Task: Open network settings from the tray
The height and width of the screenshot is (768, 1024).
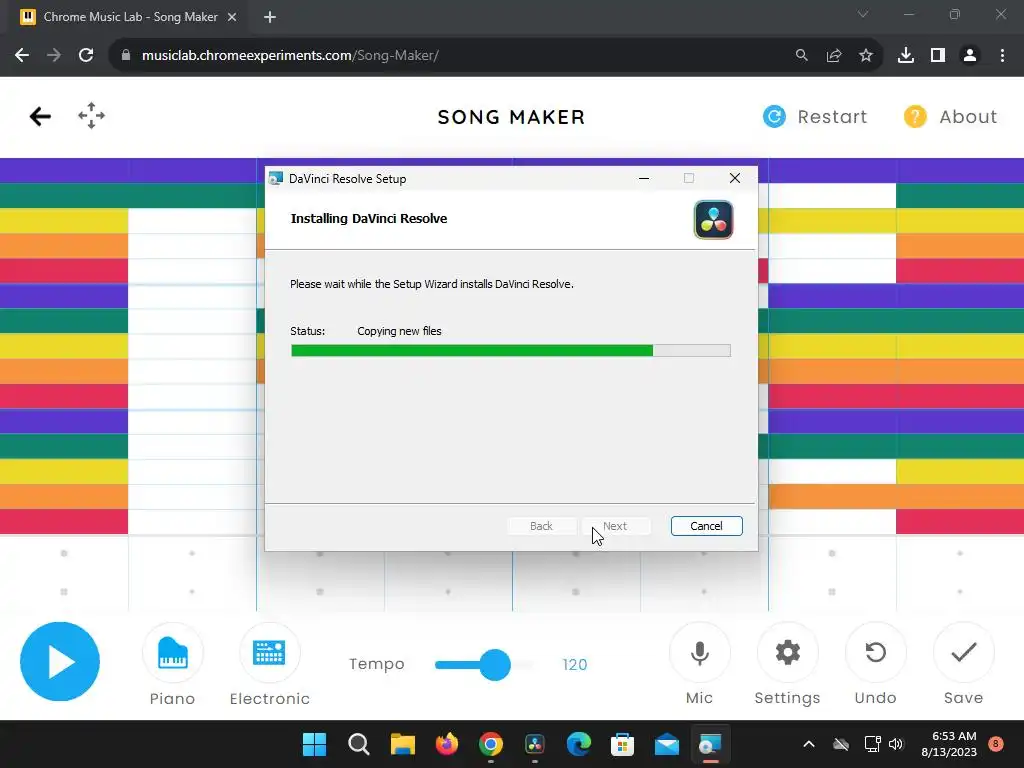Action: 872,744
